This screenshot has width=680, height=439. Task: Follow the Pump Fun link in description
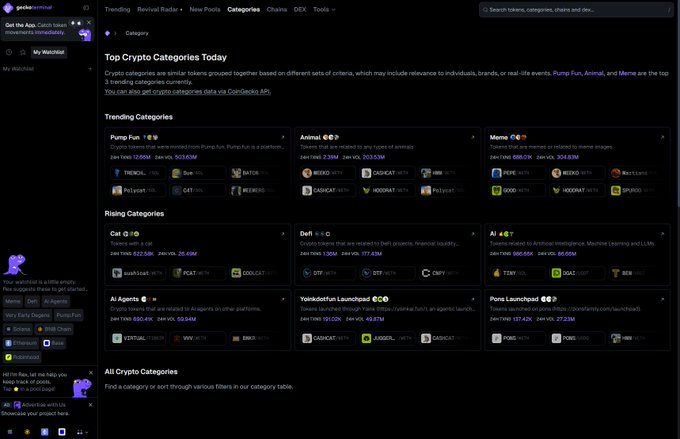pos(567,73)
